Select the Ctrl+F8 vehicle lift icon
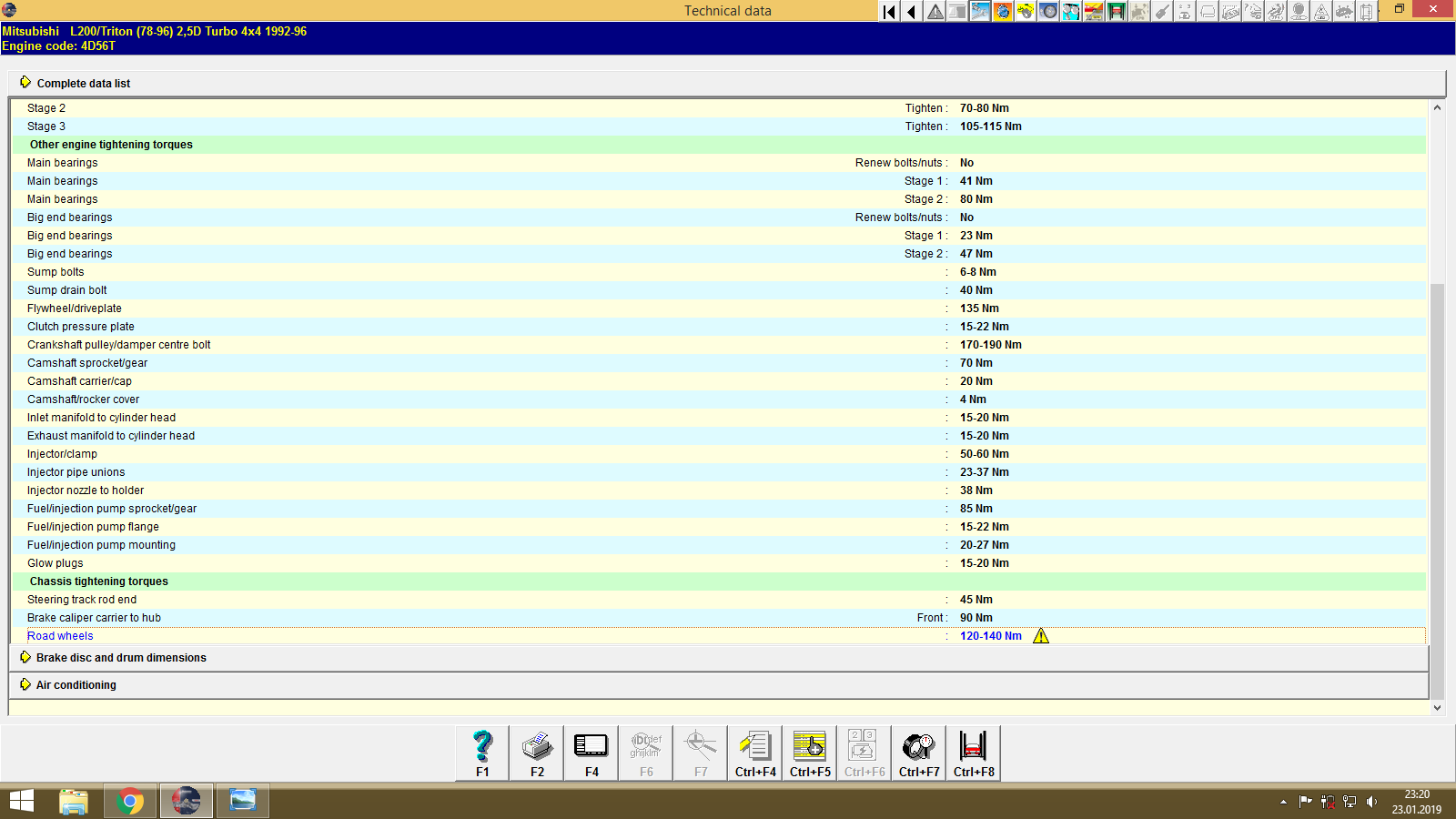Image resolution: width=1456 pixels, height=819 pixels. [x=973, y=752]
